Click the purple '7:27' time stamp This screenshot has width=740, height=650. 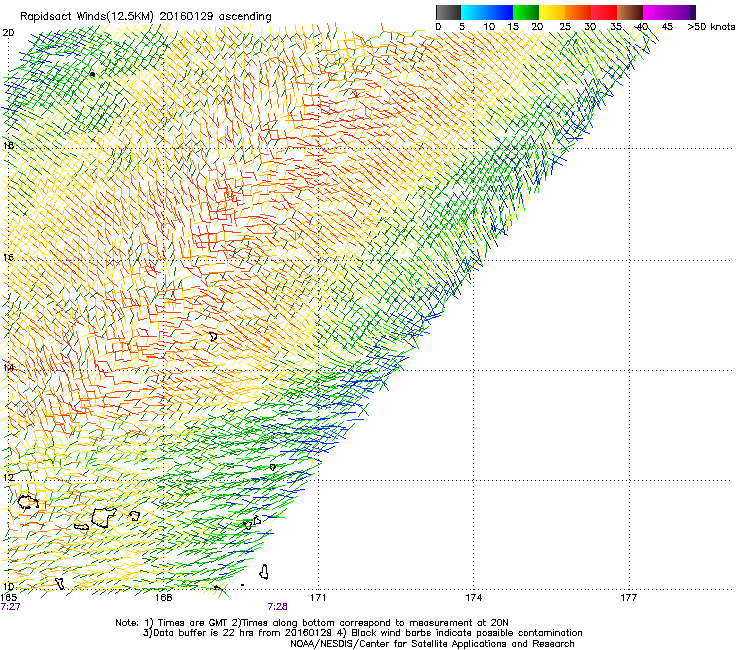[10, 607]
